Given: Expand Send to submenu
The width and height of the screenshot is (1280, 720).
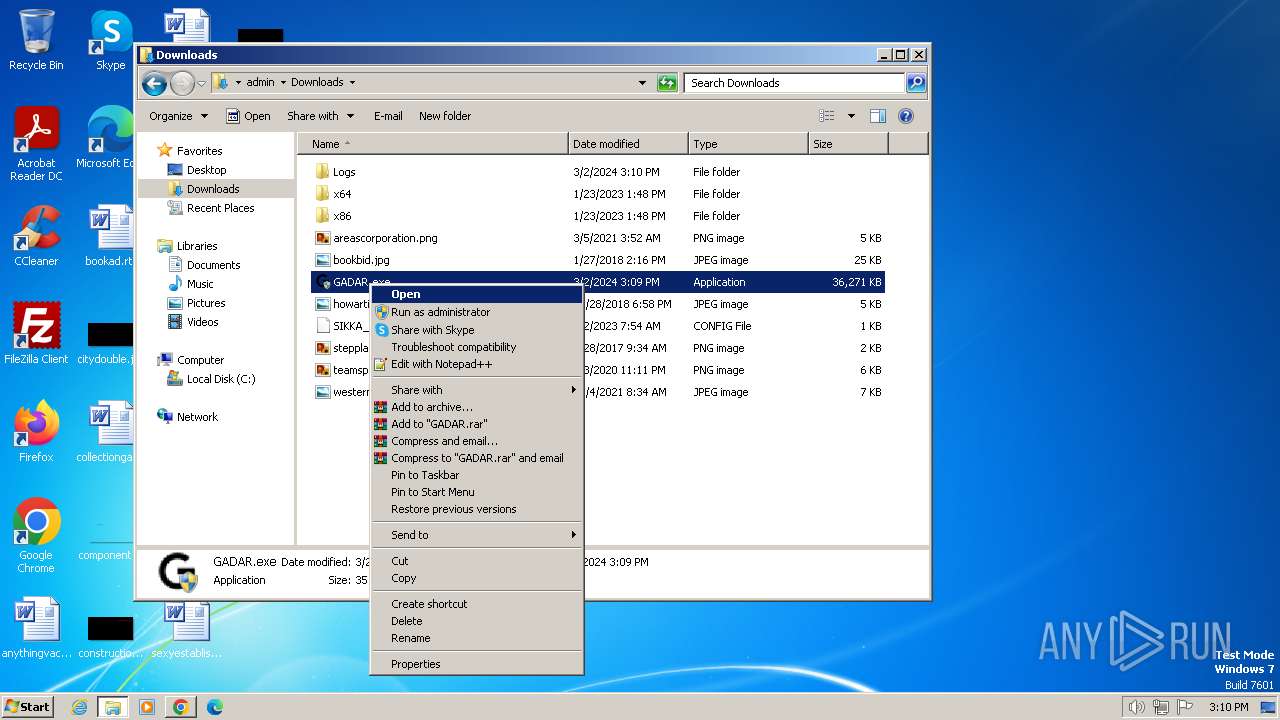Looking at the screenshot, I should [476, 535].
